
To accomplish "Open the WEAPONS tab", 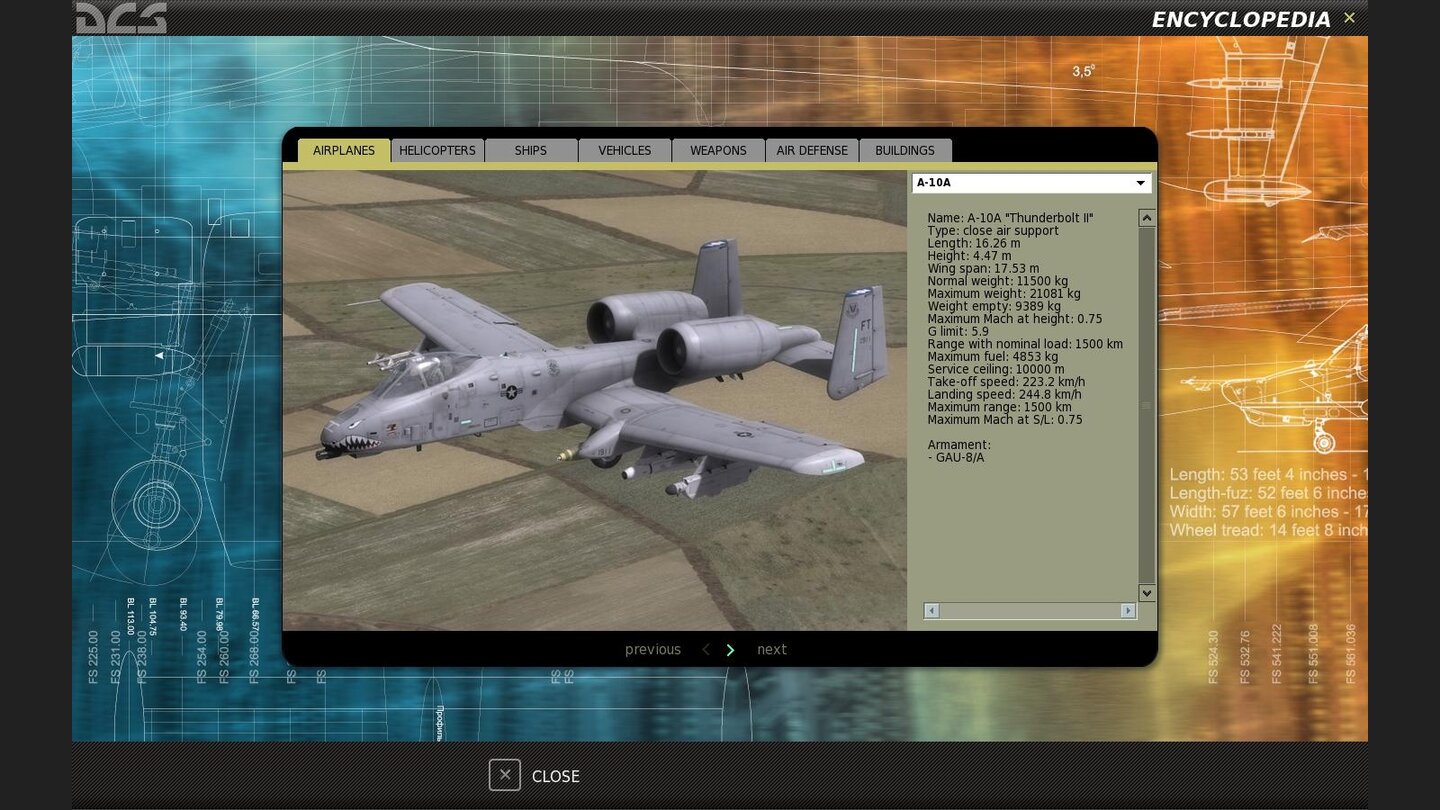I will 718,150.
